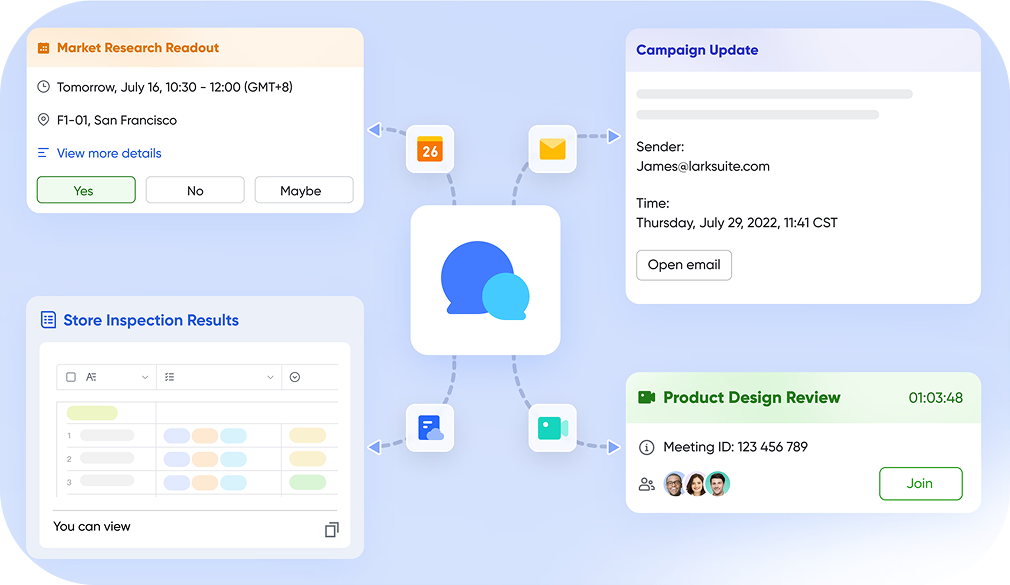This screenshot has width=1010, height=585.
Task: Click the copy icon beside You can view
Action: pyautogui.click(x=332, y=529)
